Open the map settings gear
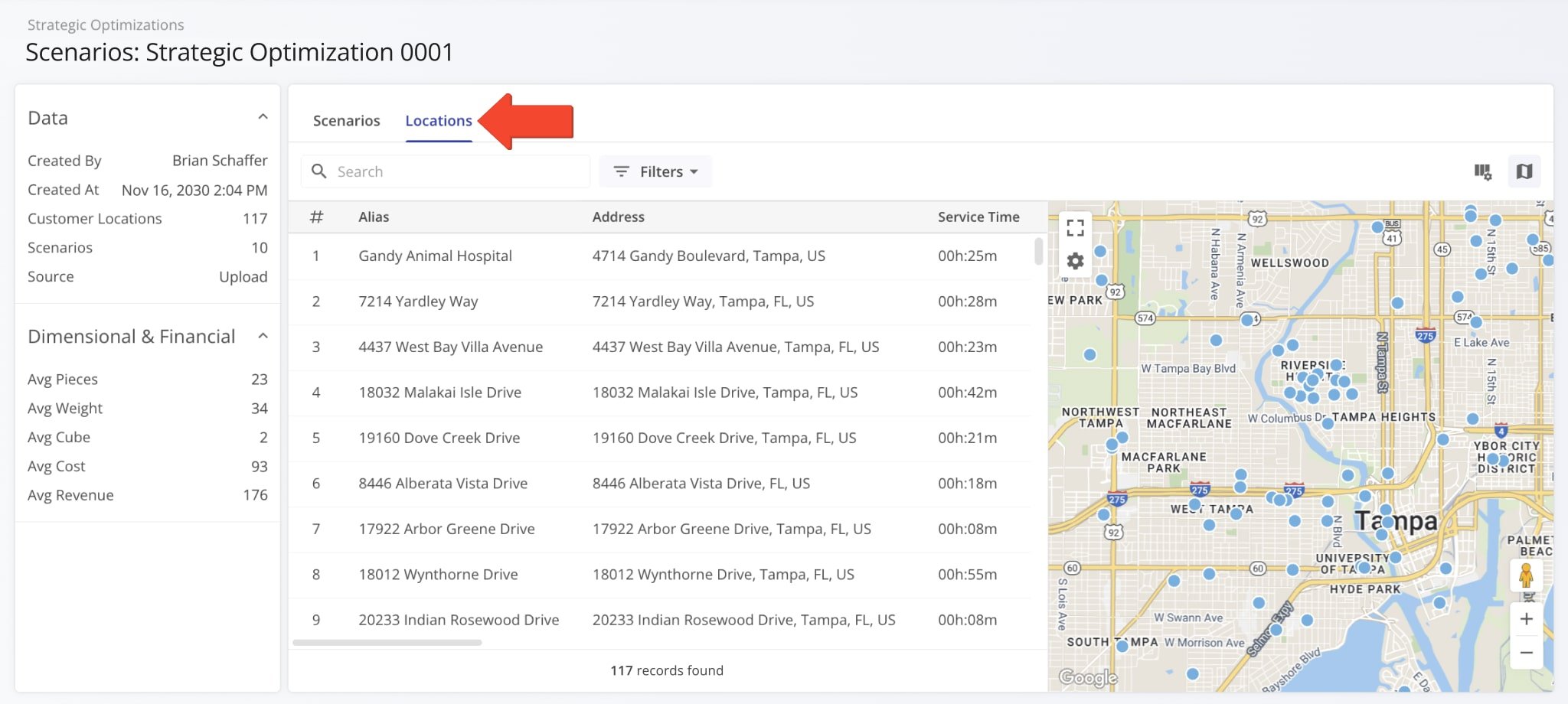1568x704 pixels. pyautogui.click(x=1075, y=262)
